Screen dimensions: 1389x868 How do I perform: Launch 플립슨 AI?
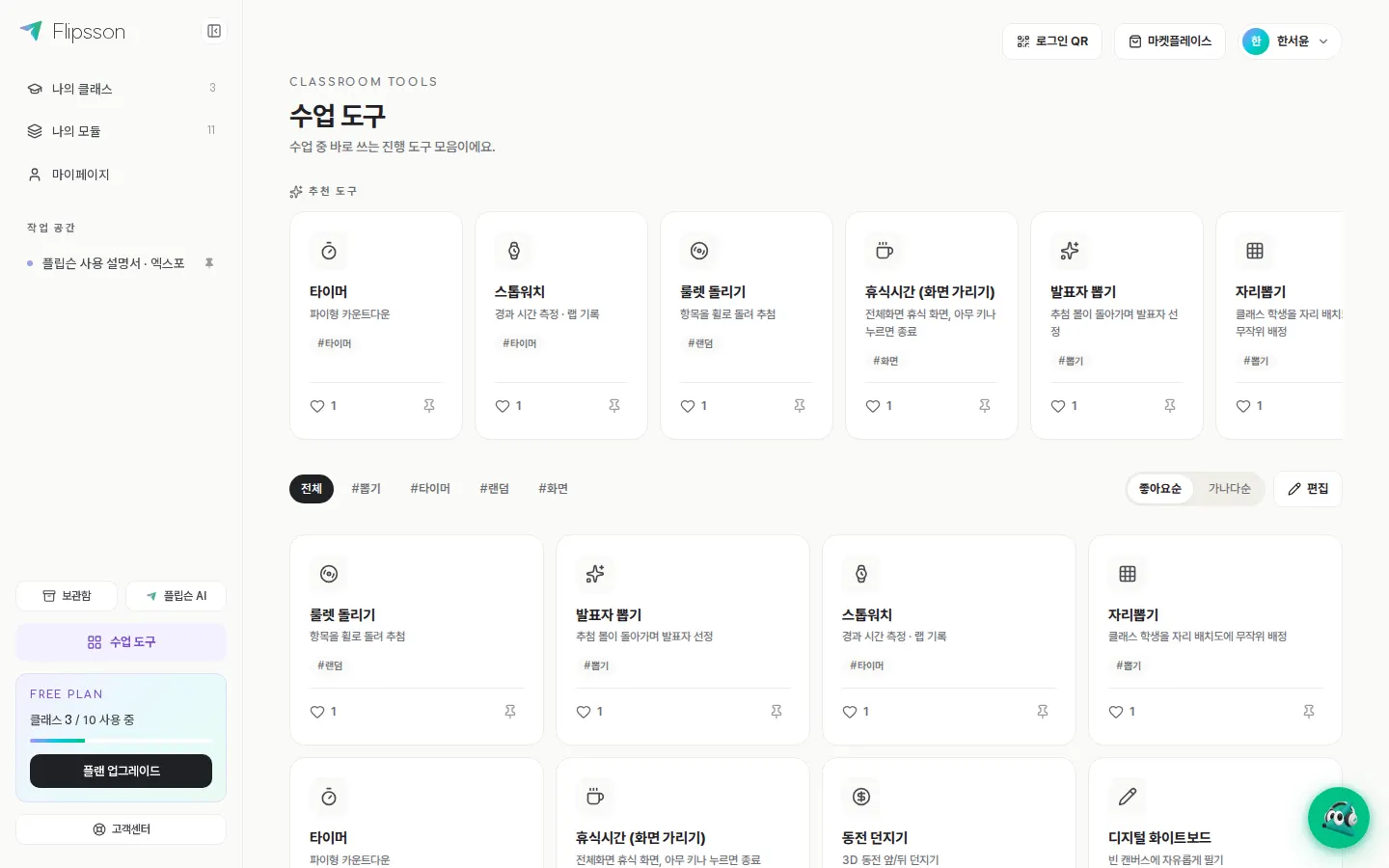[177, 596]
